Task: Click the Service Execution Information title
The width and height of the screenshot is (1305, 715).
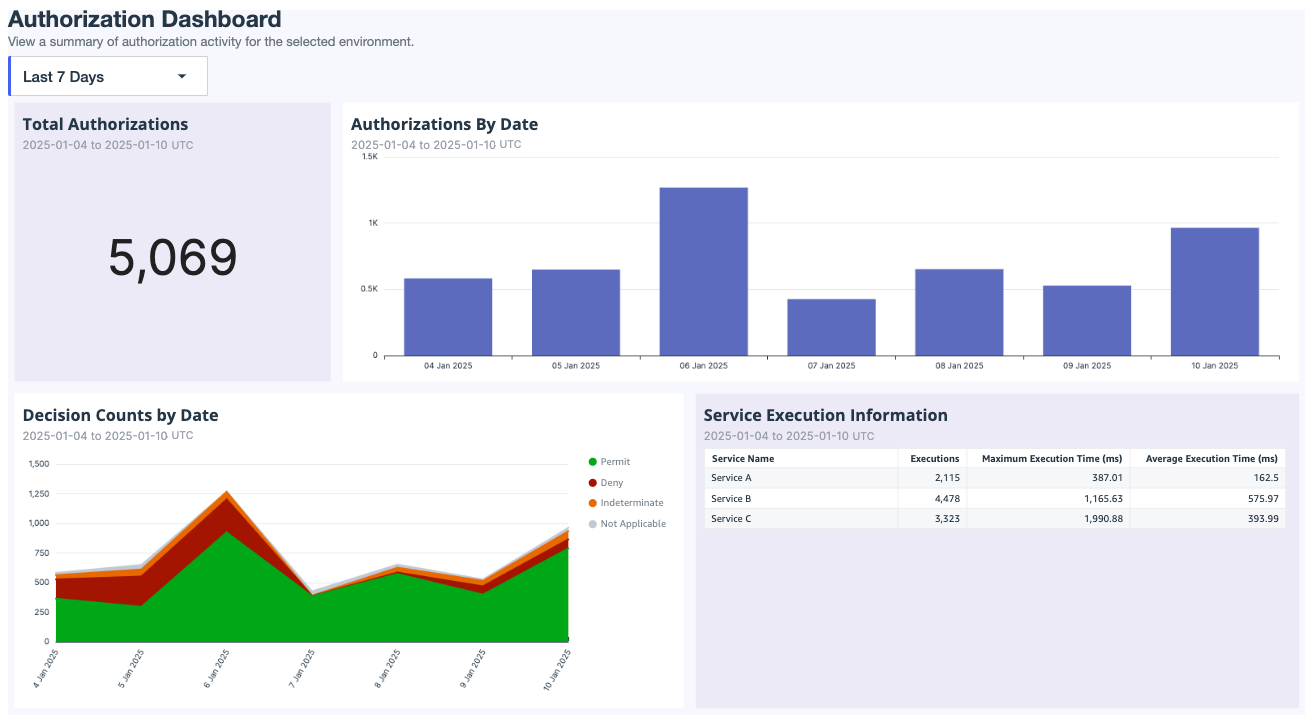Action: point(826,415)
